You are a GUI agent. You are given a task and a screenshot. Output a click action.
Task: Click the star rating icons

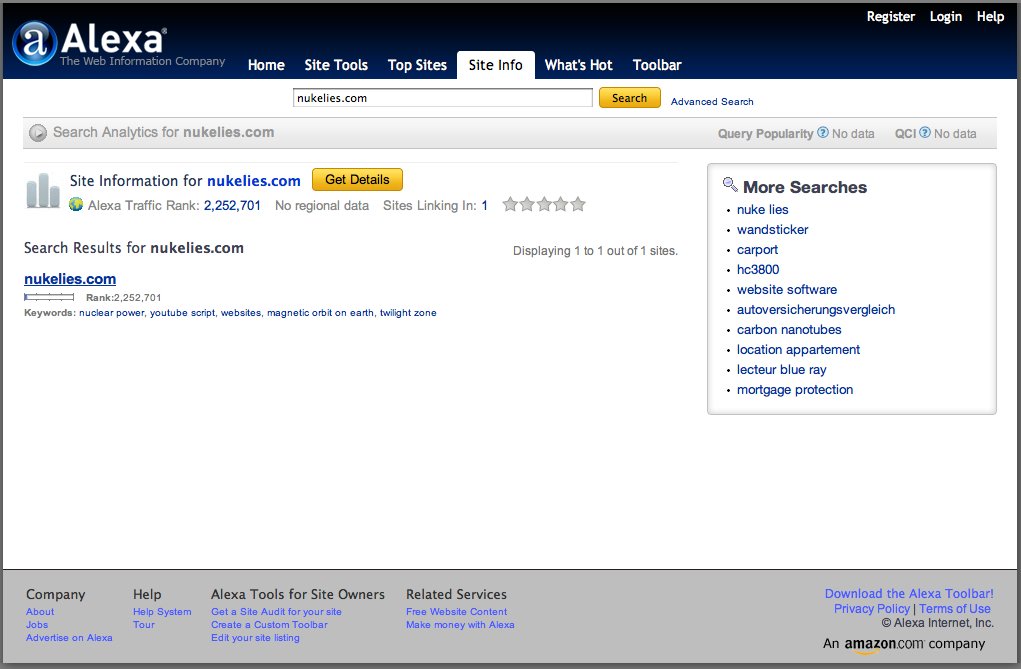(544, 205)
